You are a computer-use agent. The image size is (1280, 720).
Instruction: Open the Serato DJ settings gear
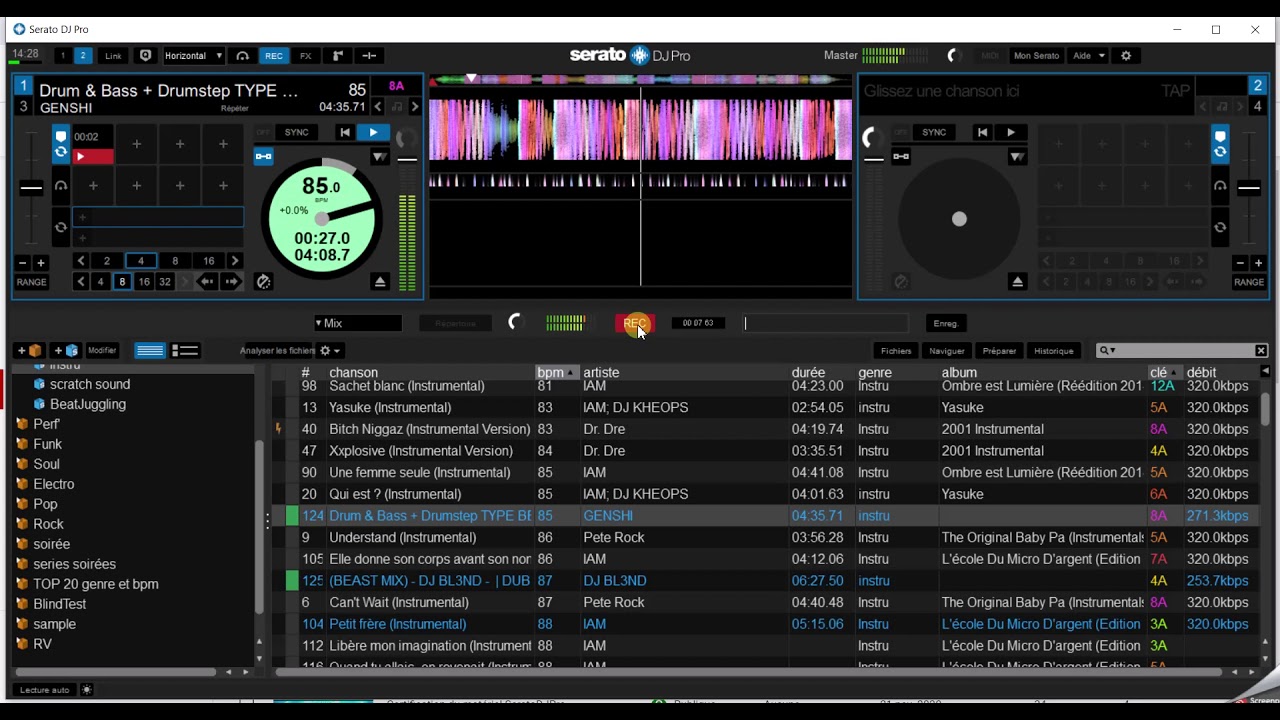1126,56
